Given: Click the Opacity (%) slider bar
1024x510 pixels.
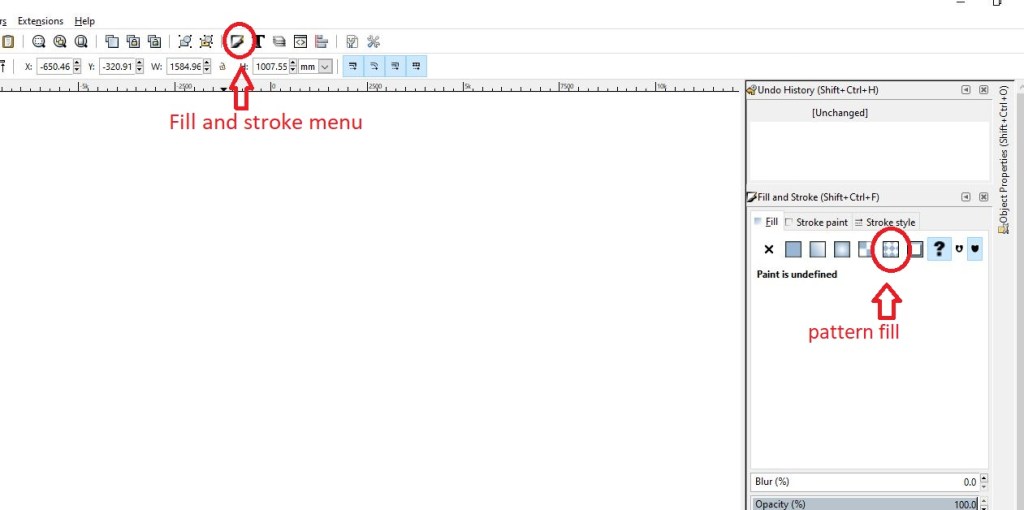Looking at the screenshot, I should point(865,503).
